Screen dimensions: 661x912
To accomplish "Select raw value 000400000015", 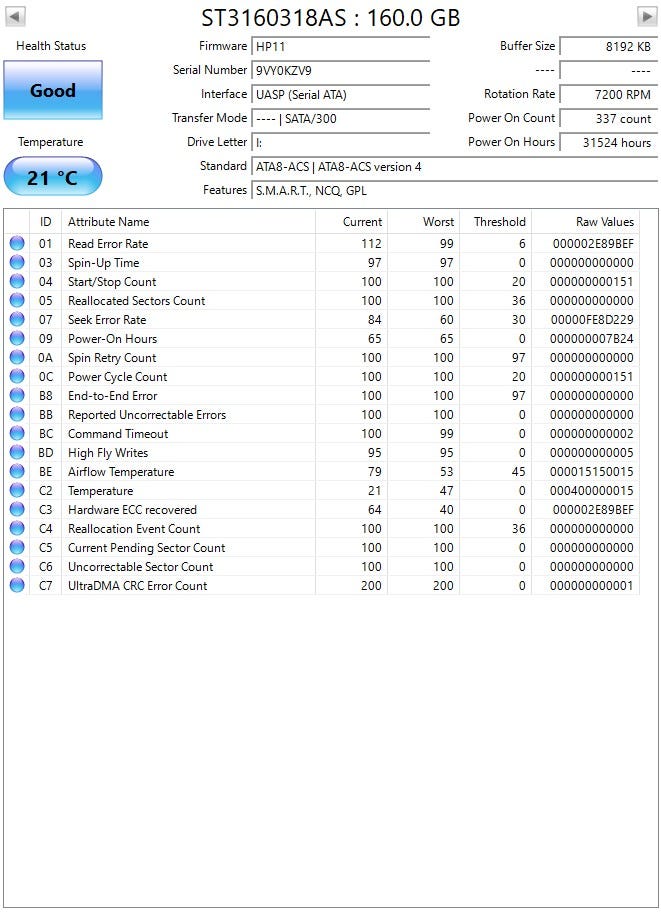I will pyautogui.click(x=592, y=491).
